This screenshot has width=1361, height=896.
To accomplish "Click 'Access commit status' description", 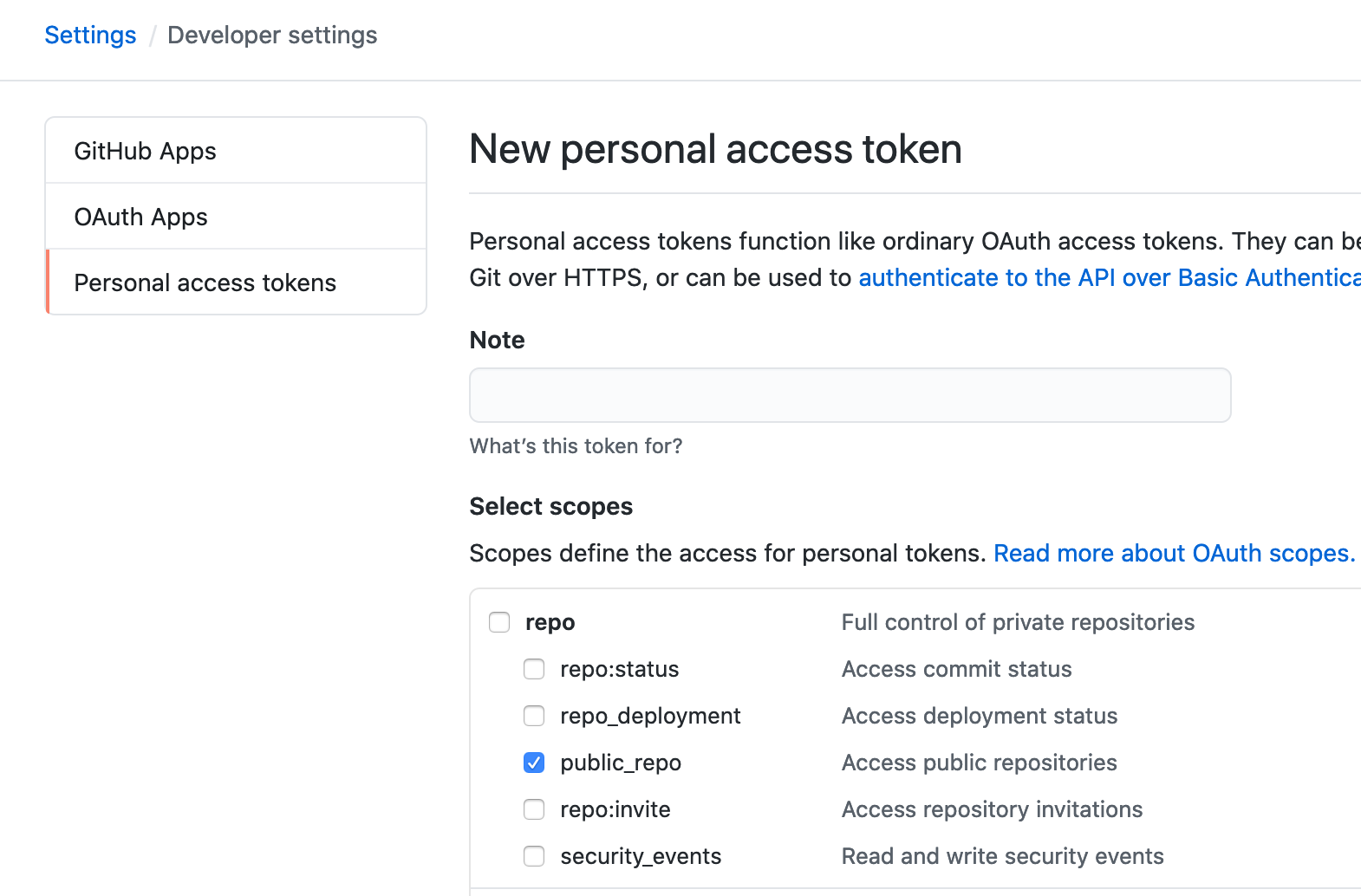I will [x=957, y=669].
